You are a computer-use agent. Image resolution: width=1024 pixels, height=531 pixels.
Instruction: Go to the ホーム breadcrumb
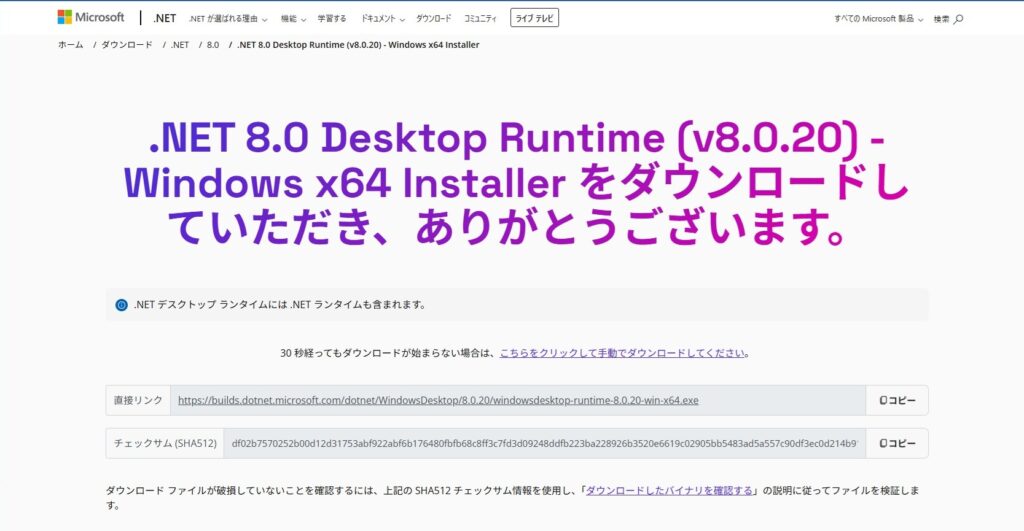[70, 45]
